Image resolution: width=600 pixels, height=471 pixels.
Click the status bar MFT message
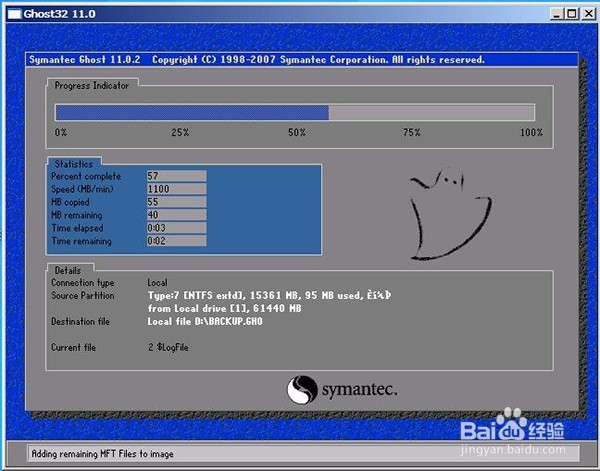(103, 454)
